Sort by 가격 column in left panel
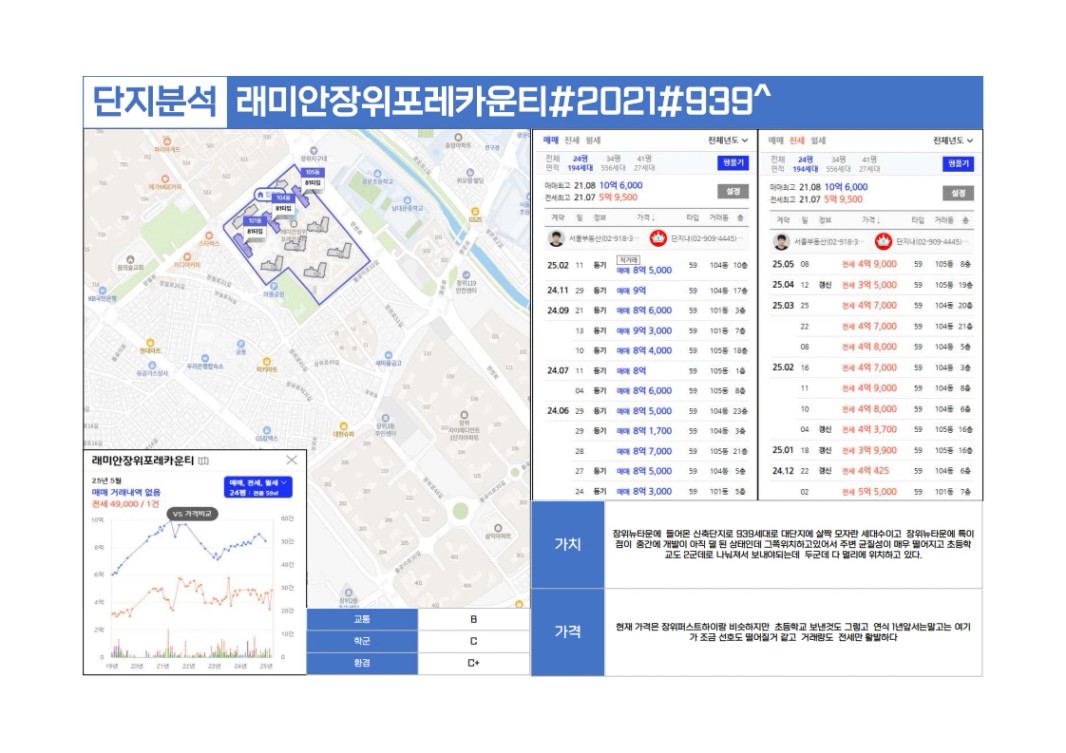Viewport: 1066px width, 753px height. 644,217
